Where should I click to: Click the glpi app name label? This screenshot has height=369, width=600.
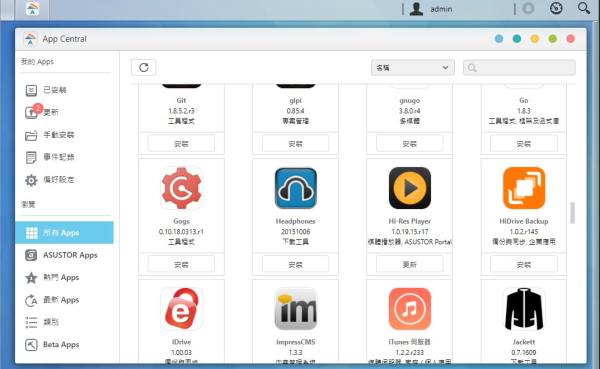(x=295, y=100)
